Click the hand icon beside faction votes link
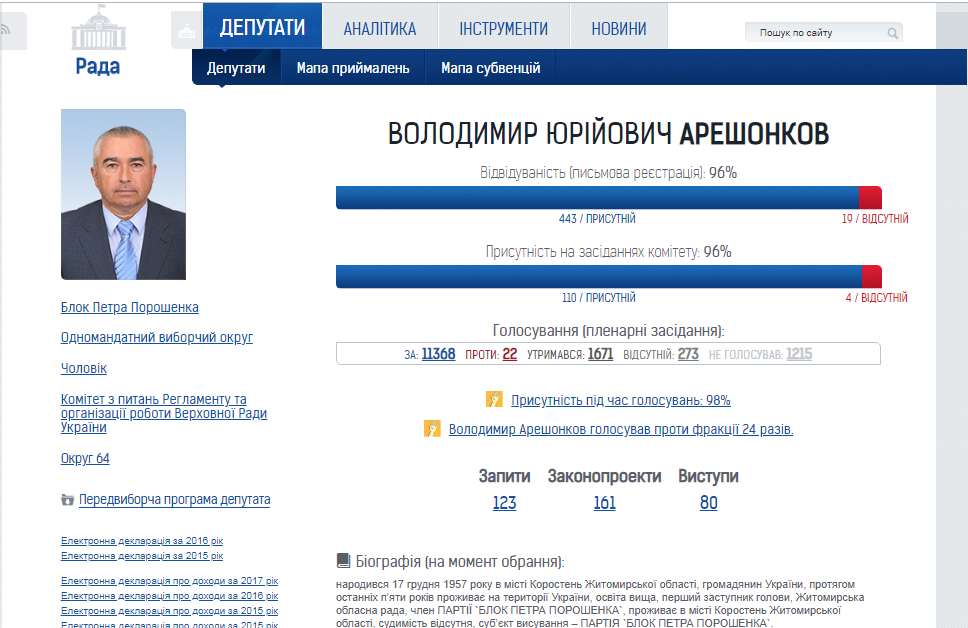This screenshot has height=628, width=968. pyautogui.click(x=432, y=429)
